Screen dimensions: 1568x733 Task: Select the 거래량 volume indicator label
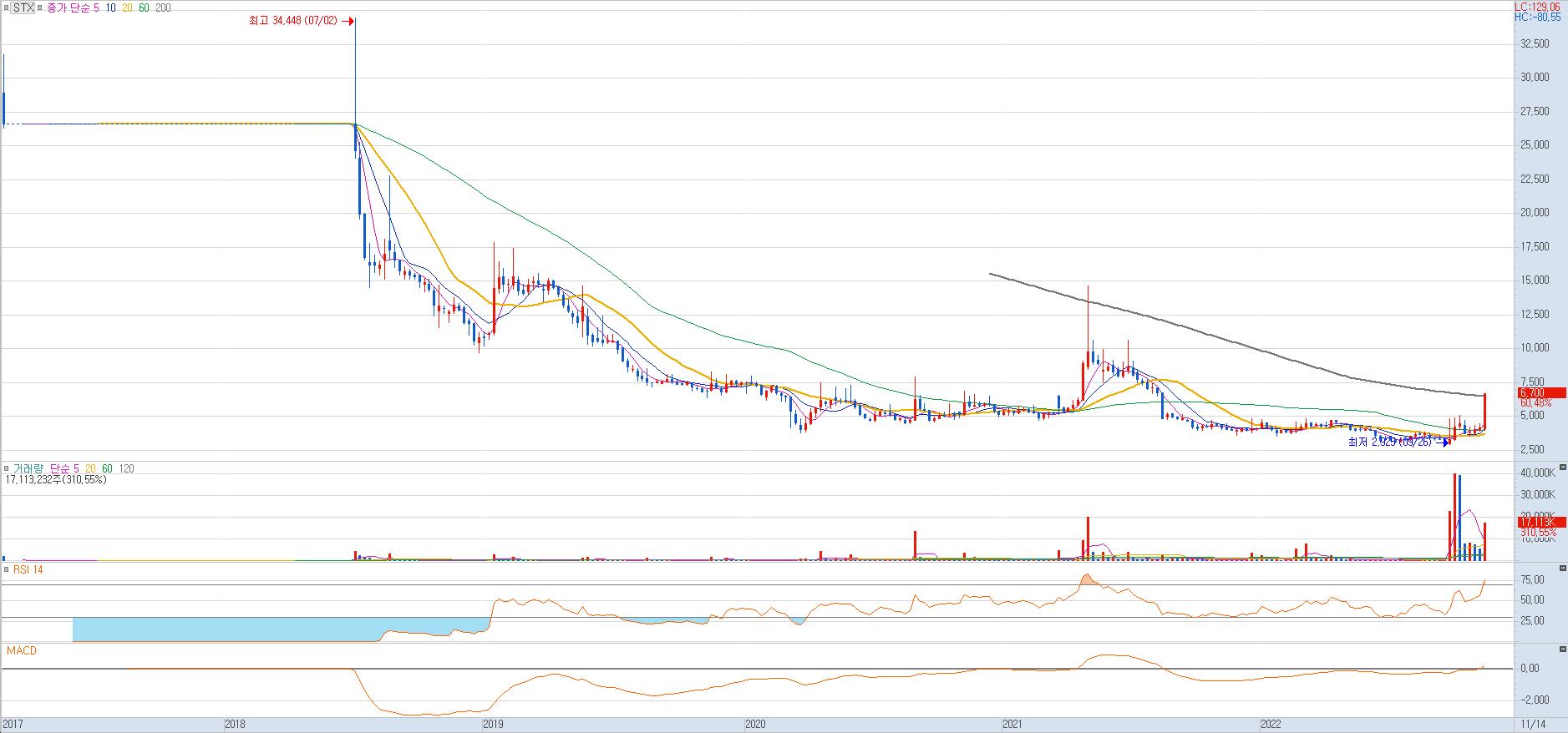tap(27, 469)
